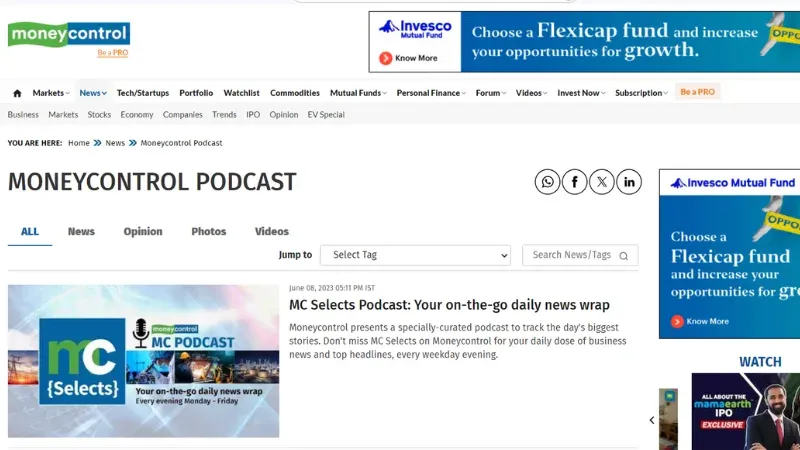800x450 pixels.
Task: Open the MC Selects podcast thumbnail image
Action: tap(143, 361)
